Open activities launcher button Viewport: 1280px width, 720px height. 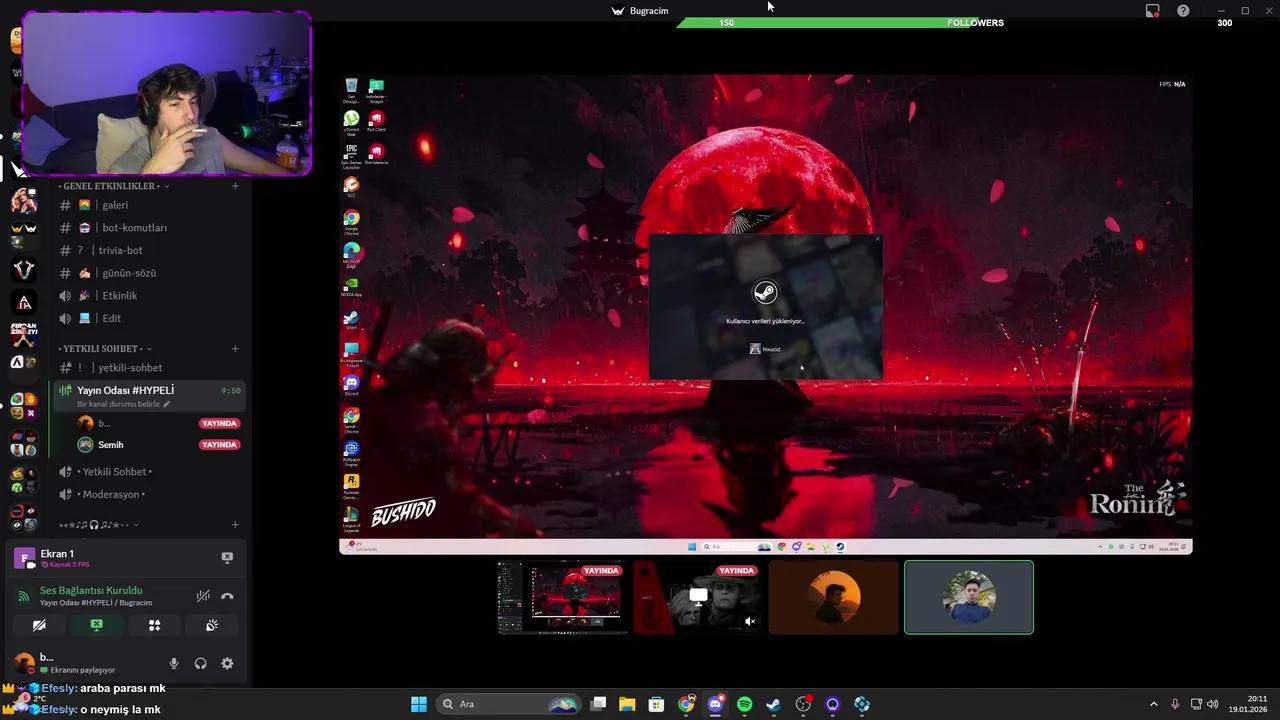(154, 625)
